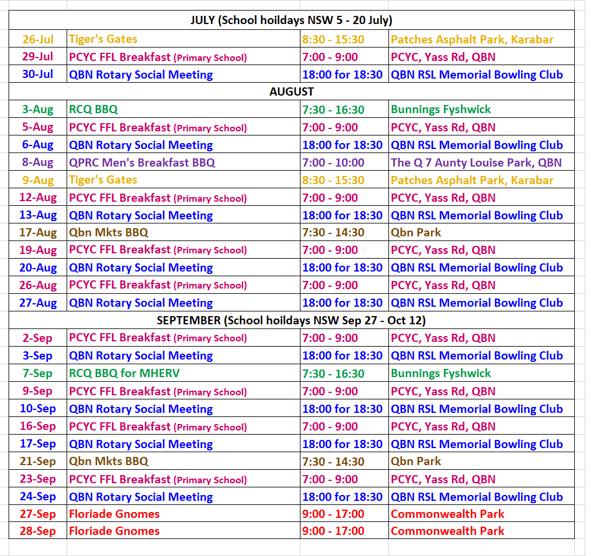Select the 6-Aug date cell
The width and height of the screenshot is (591, 556).
pyautogui.click(x=38, y=144)
